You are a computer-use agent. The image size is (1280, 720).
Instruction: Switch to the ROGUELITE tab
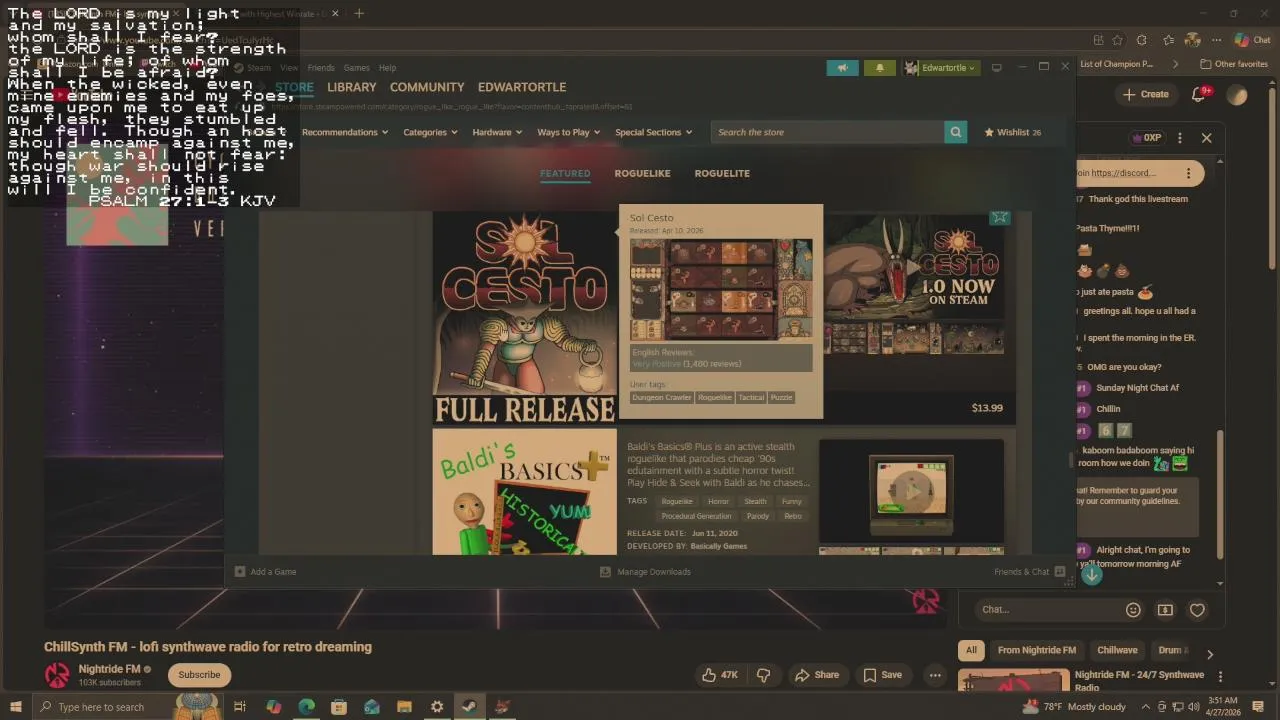click(x=722, y=173)
